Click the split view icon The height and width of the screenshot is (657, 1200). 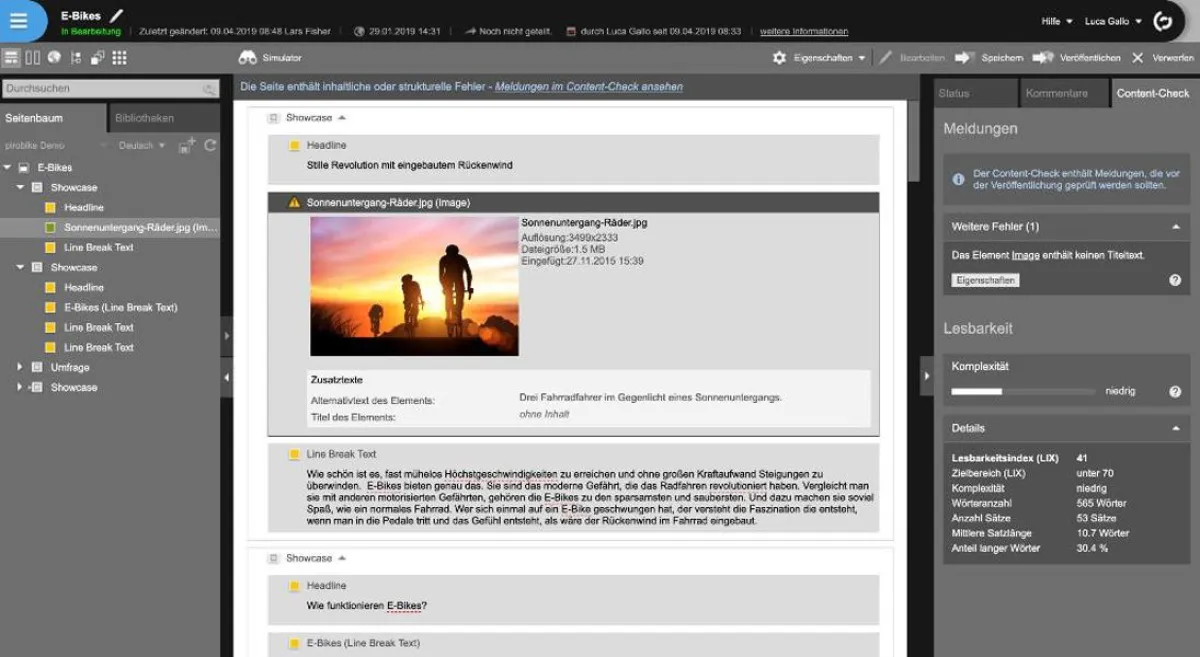coord(32,58)
